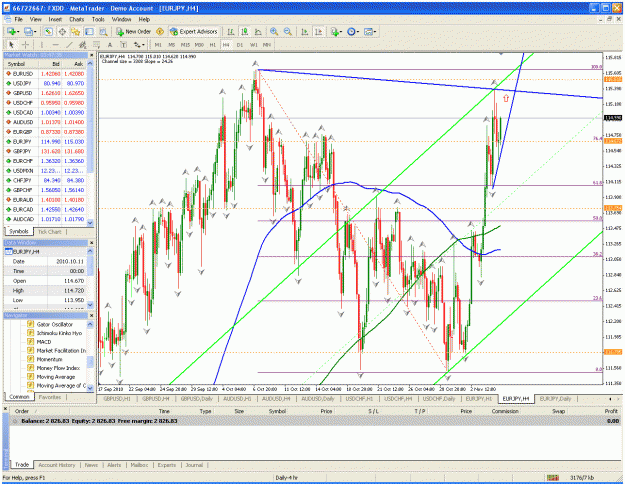Open the Periods clock toolbar dropdown

[x=353, y=31]
